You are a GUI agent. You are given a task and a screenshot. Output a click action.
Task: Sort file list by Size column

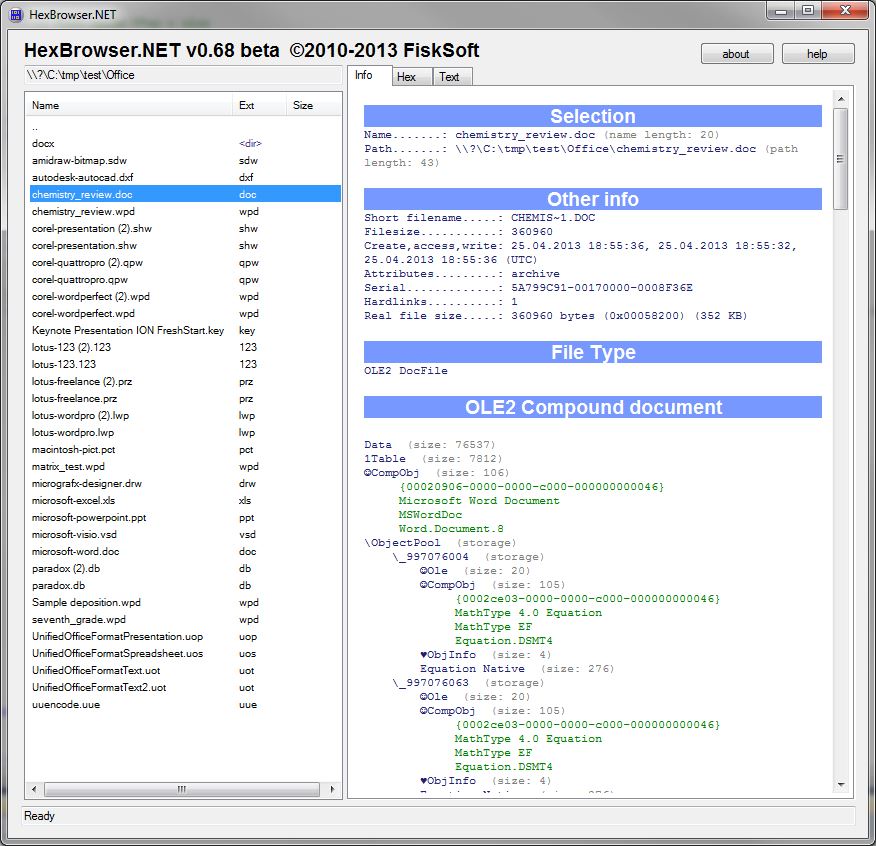coord(313,105)
